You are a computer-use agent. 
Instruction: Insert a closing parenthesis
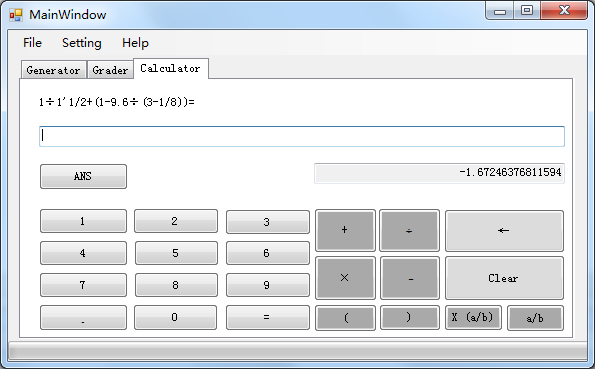pyautogui.click(x=410, y=318)
